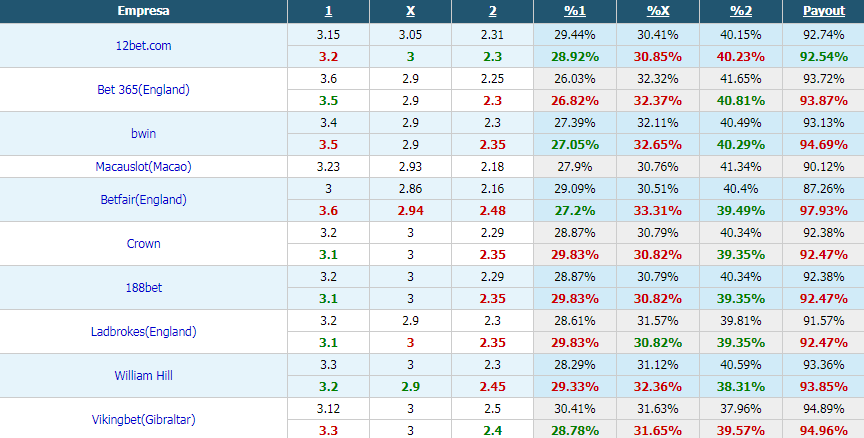The width and height of the screenshot is (864, 438).
Task: Sort by the %2 column header
Action: coord(741,11)
